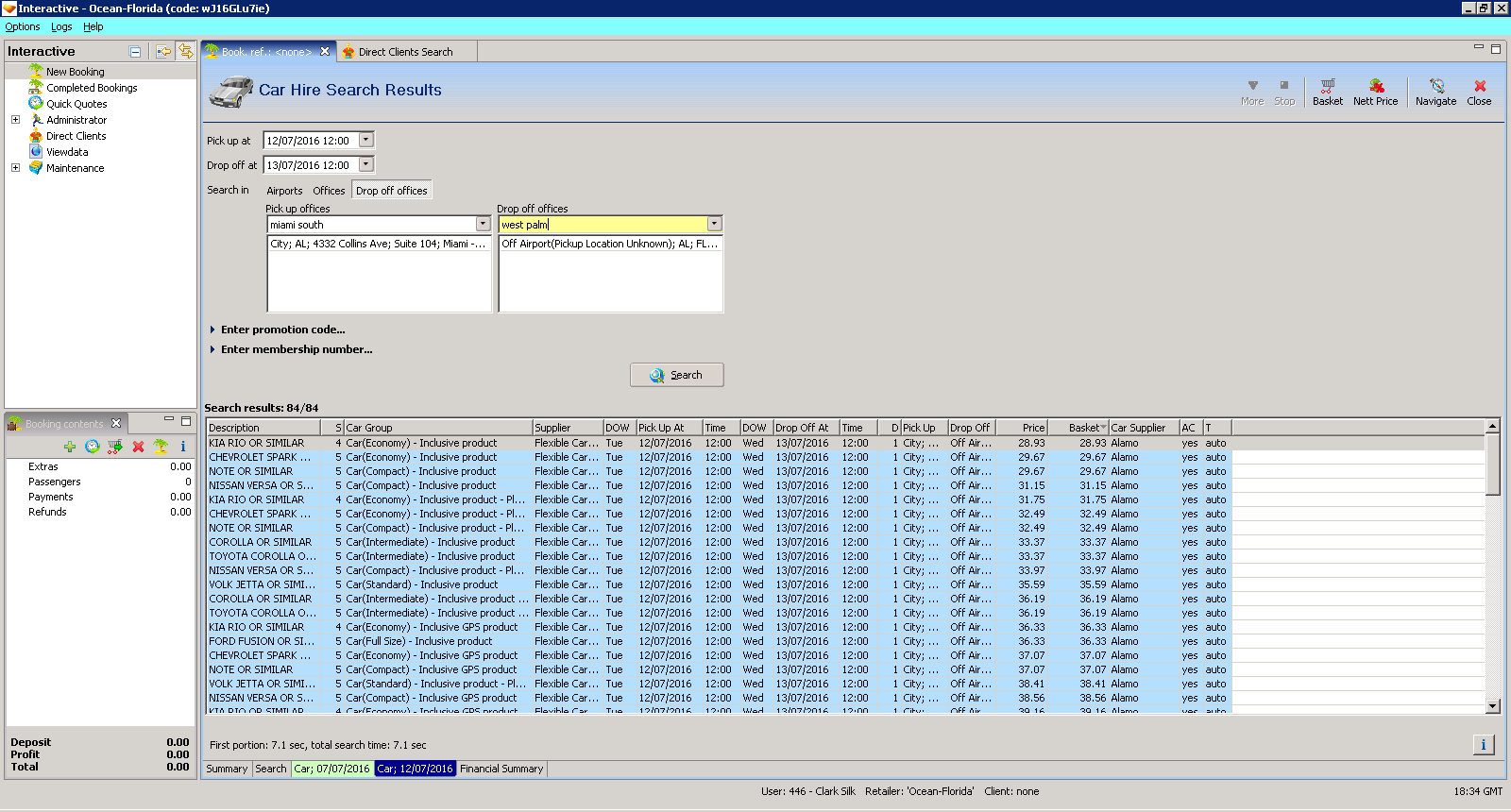Click the blue info button at bottom right
1511x812 pixels.
tap(1483, 745)
